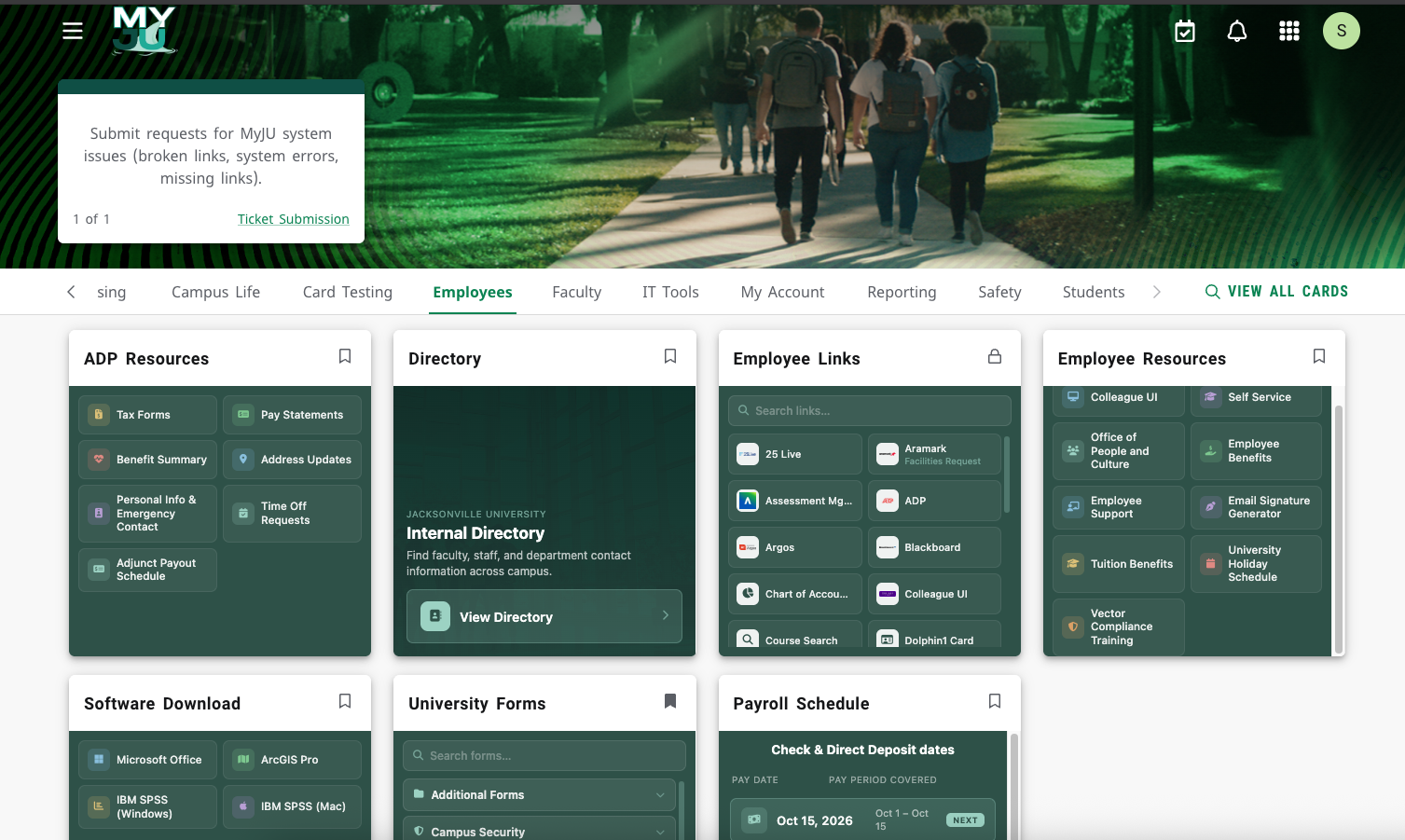1405x840 pixels.
Task: Click the Search forms input field
Action: point(544,756)
